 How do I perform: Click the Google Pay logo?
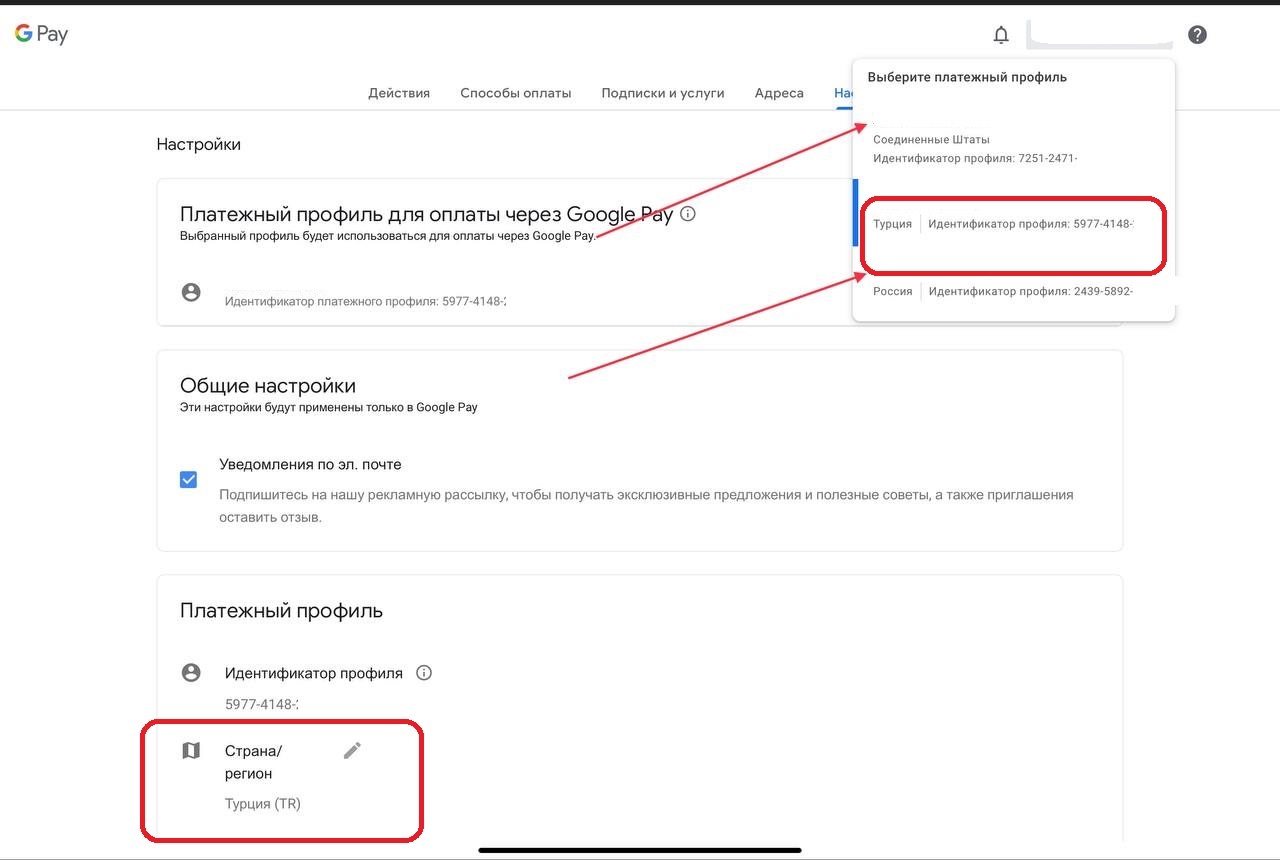[41, 34]
